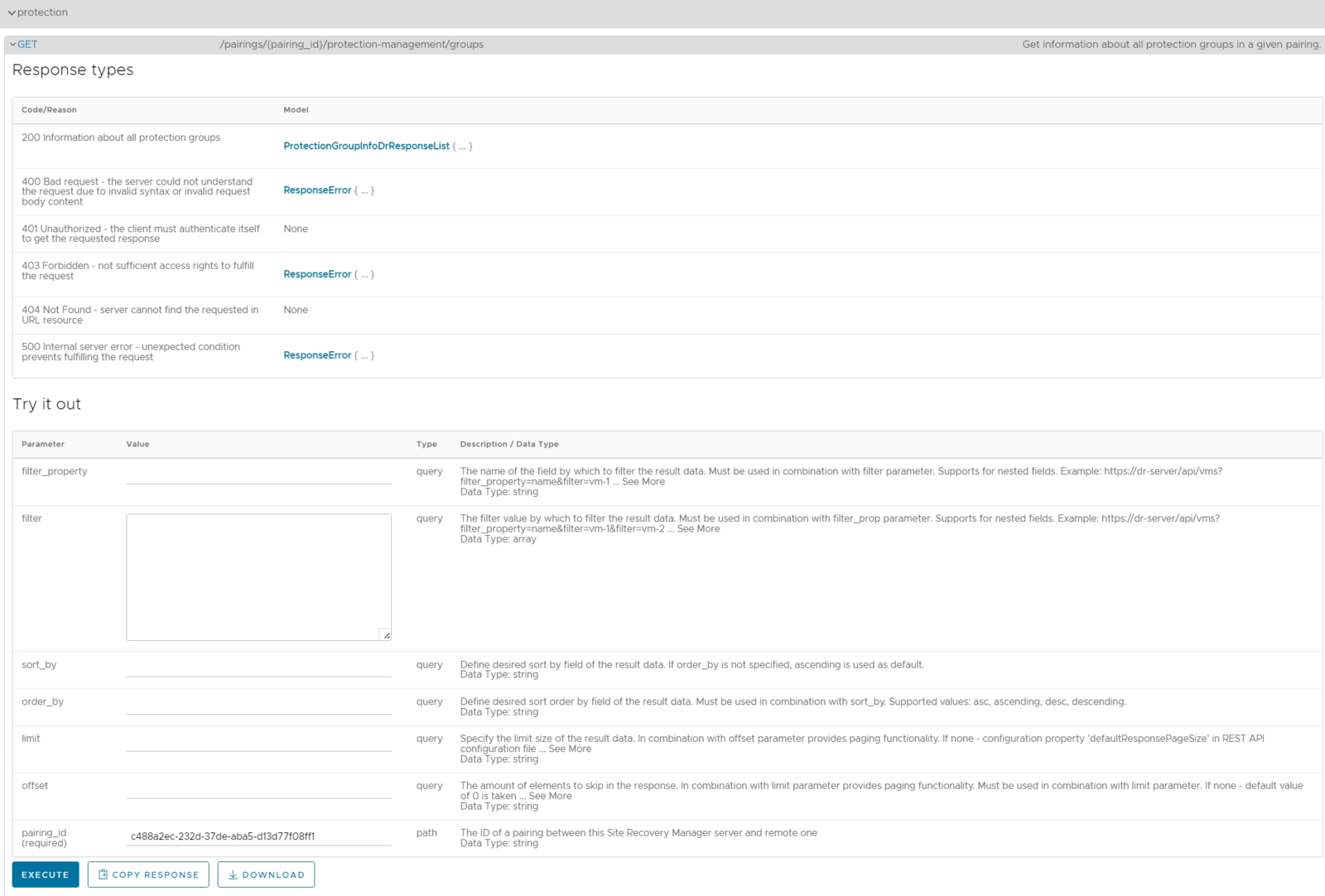This screenshot has height=896, width=1325.
Task: Expand ResponseError model for 500 Internal server error
Action: pos(317,355)
